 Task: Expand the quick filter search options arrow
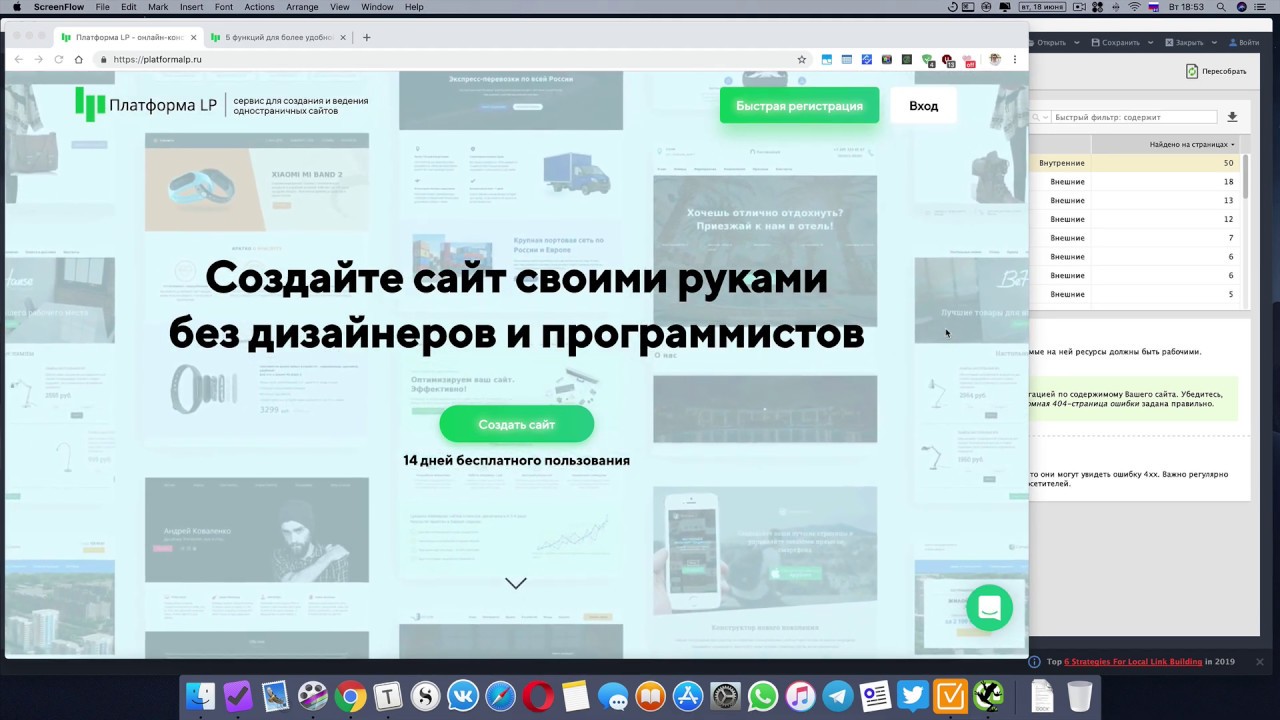pyautogui.click(x=1045, y=117)
